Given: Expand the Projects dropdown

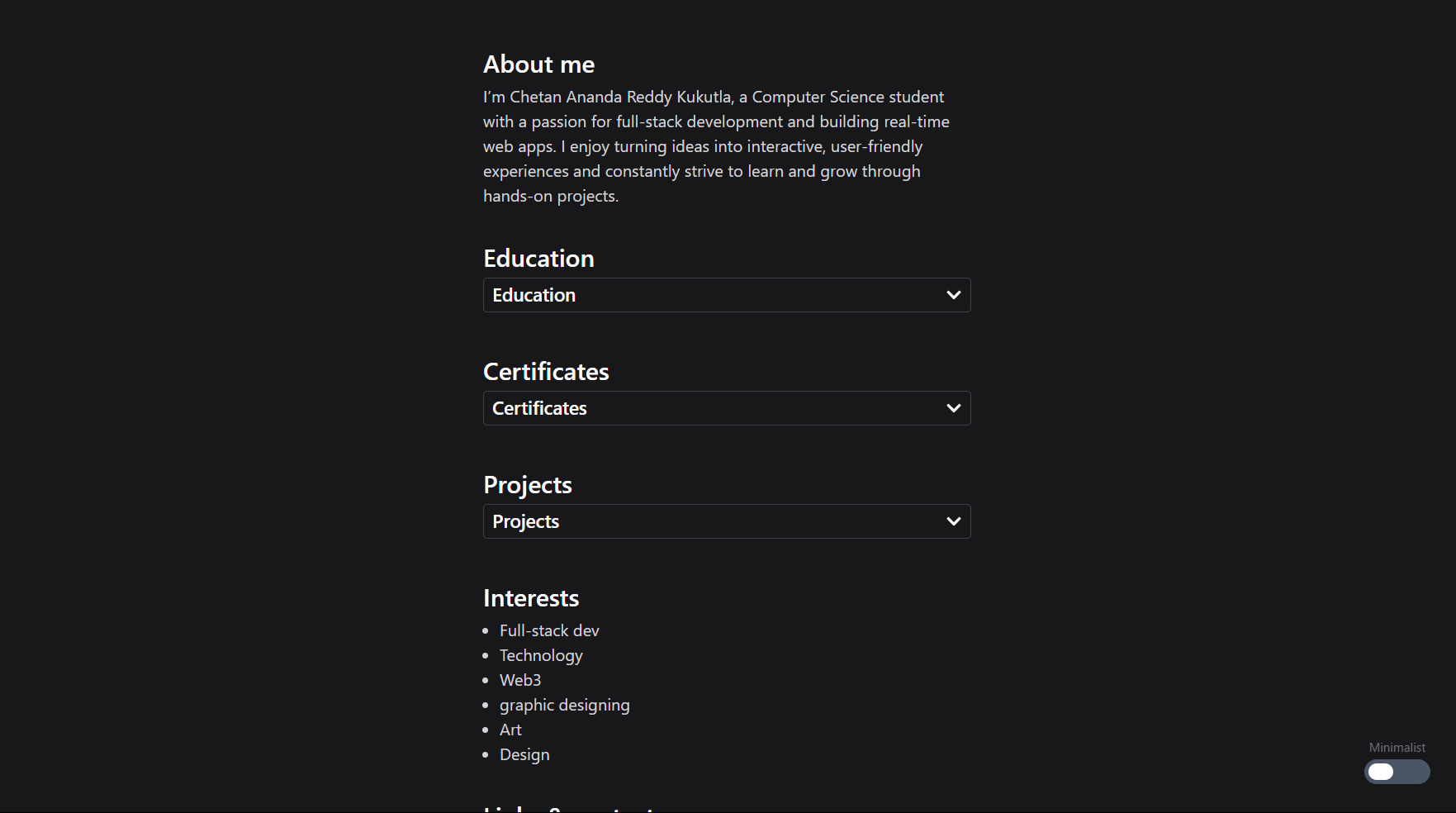Looking at the screenshot, I should point(726,521).
